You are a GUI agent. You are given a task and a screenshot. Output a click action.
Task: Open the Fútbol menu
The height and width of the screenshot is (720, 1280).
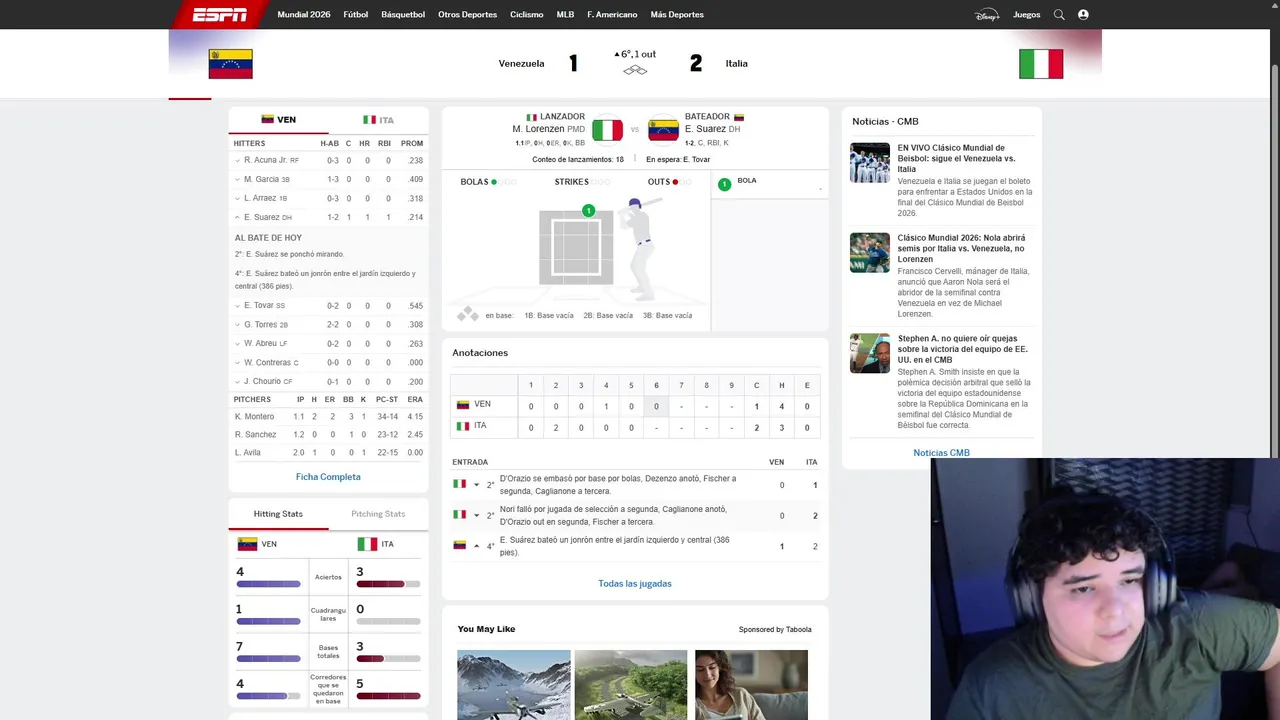[356, 15]
